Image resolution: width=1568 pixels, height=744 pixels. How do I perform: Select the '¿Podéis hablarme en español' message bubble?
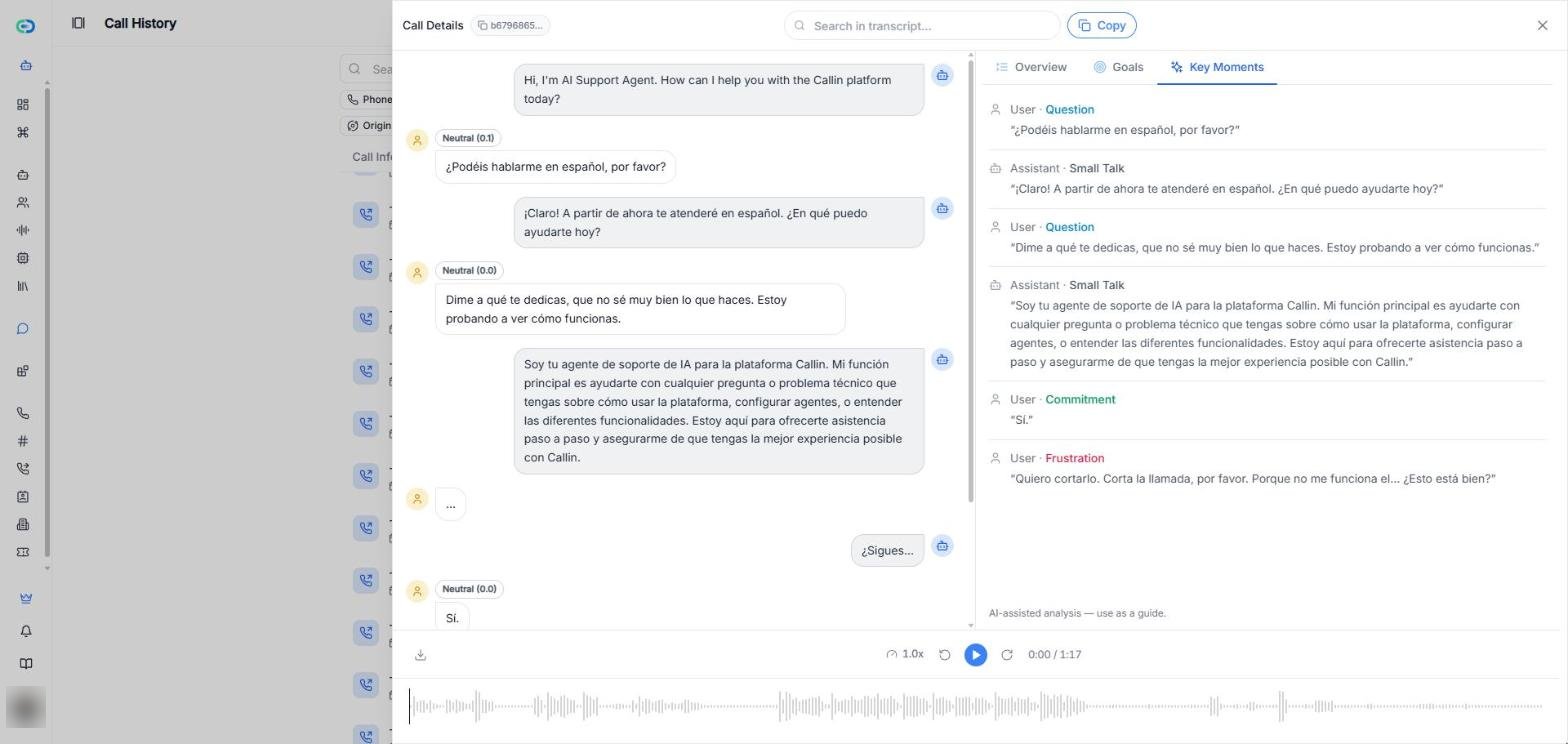click(555, 167)
